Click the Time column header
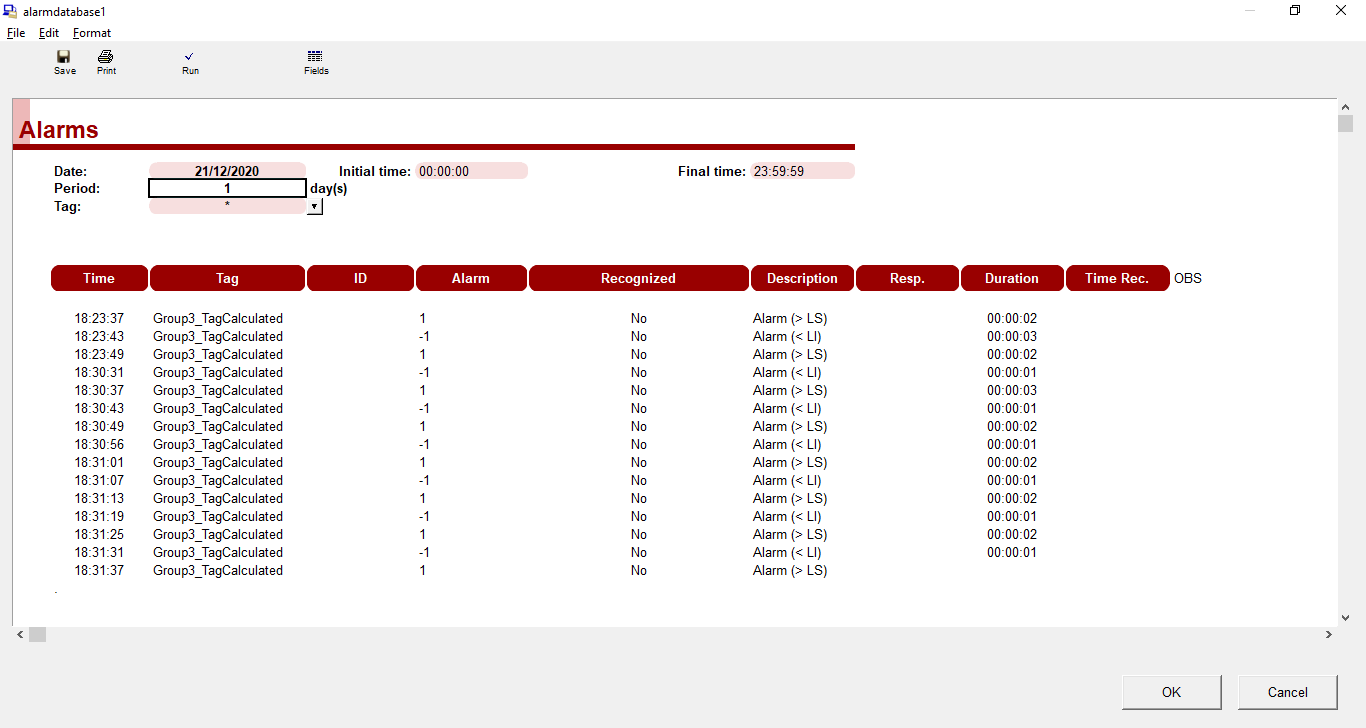Viewport: 1366px width, 728px height. tap(99, 278)
